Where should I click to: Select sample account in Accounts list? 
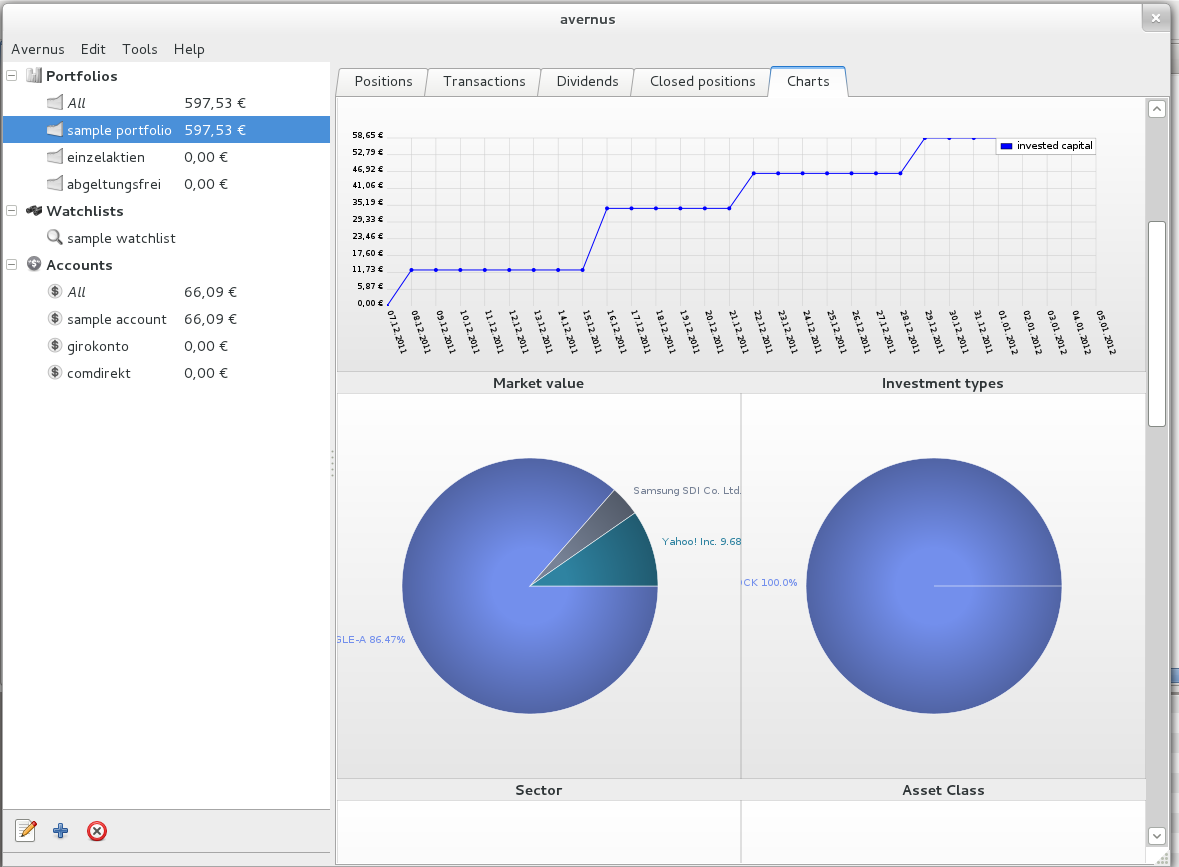pos(116,319)
